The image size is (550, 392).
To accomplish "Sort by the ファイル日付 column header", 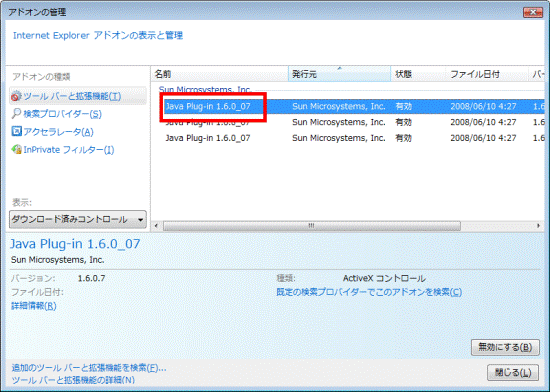I will pyautogui.click(x=487, y=74).
